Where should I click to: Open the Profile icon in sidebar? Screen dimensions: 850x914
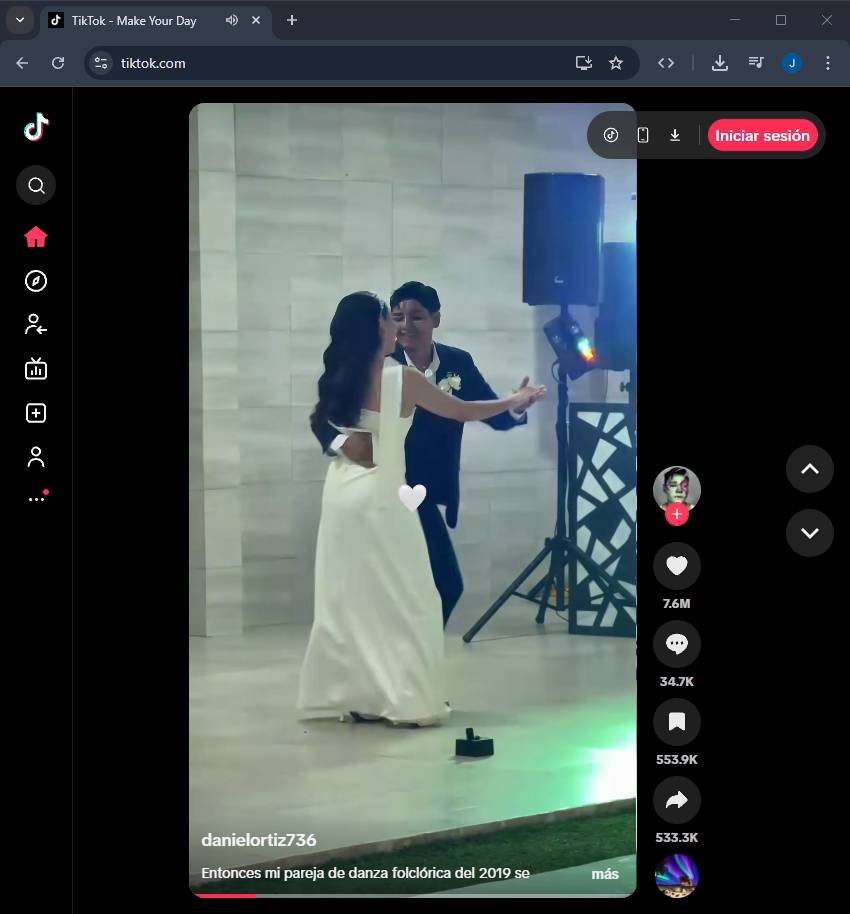click(x=36, y=457)
